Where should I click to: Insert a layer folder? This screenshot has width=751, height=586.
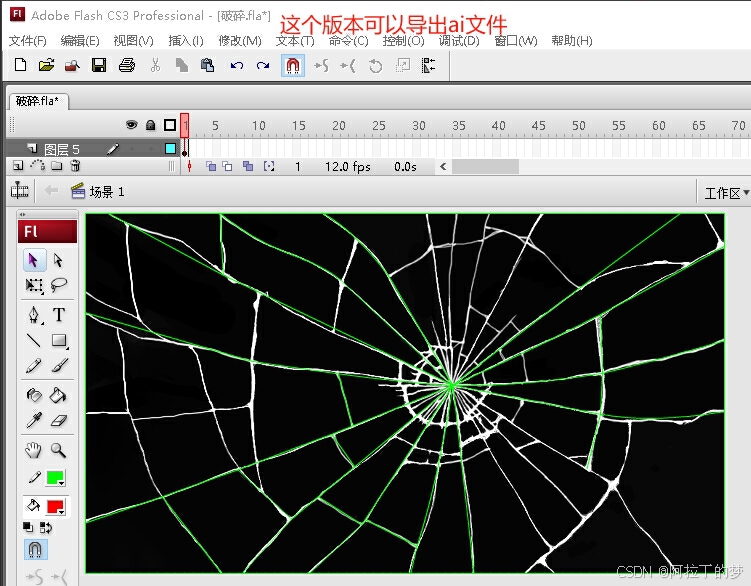pos(57,166)
